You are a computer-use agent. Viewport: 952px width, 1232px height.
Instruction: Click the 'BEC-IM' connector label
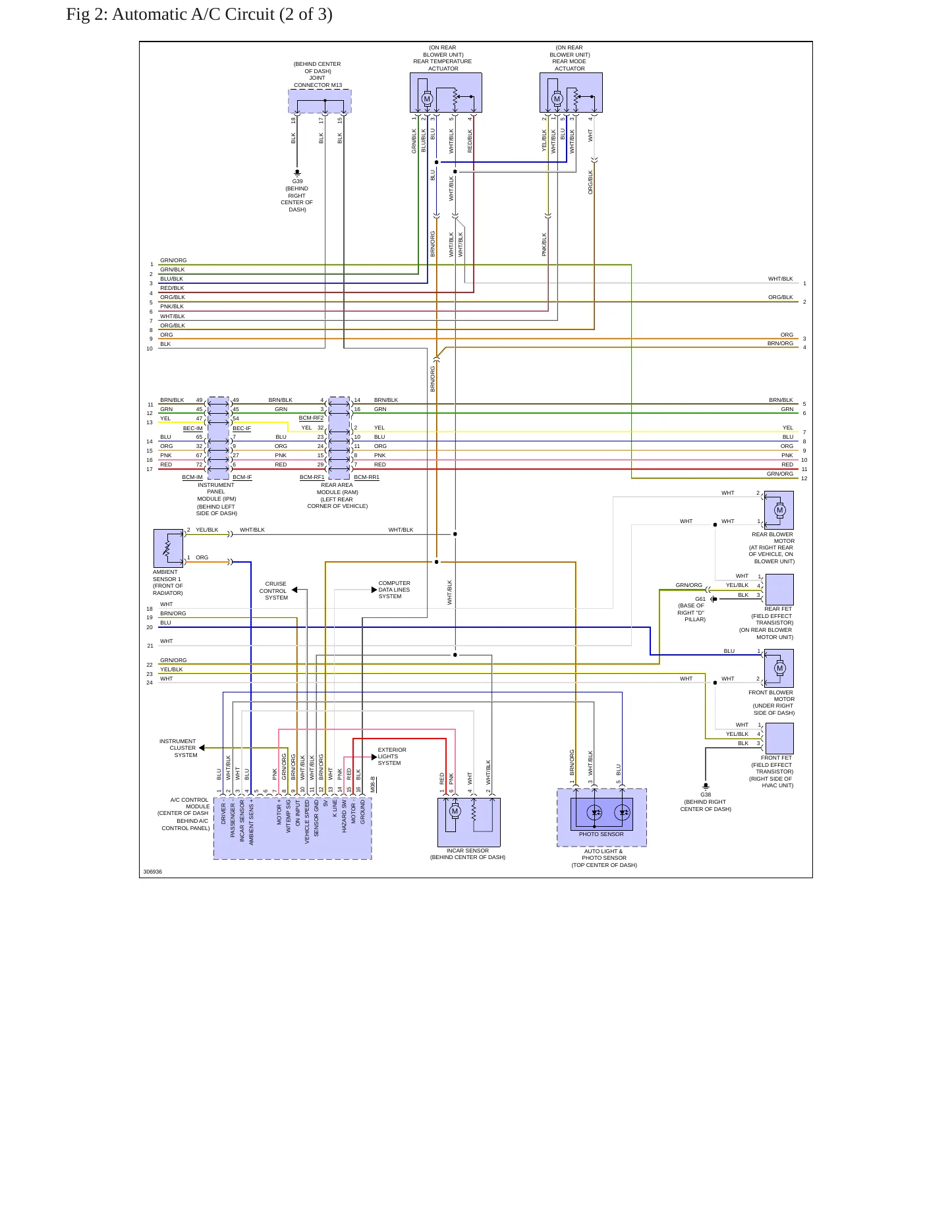(193, 428)
